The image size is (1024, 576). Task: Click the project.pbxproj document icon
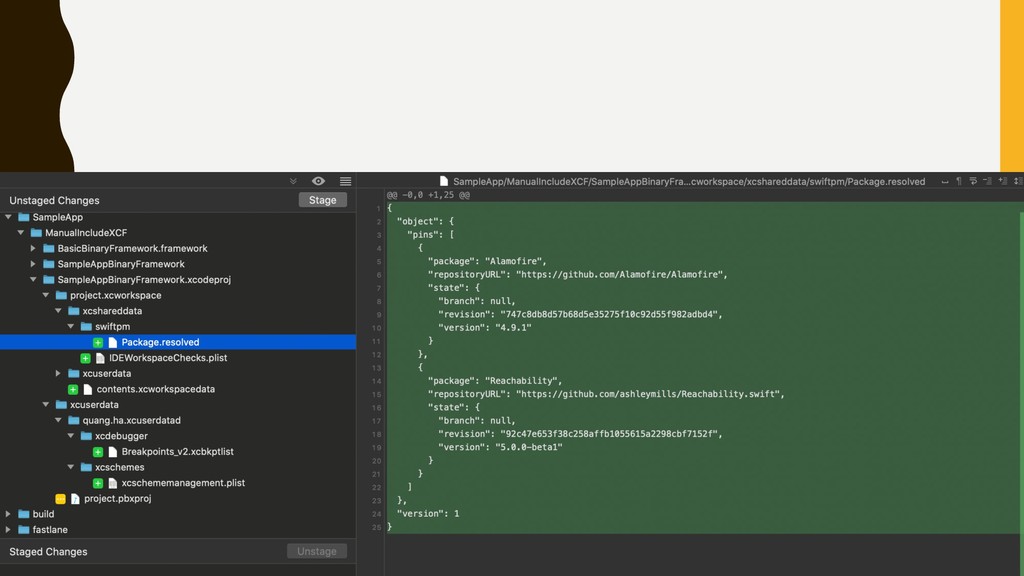(x=75, y=499)
